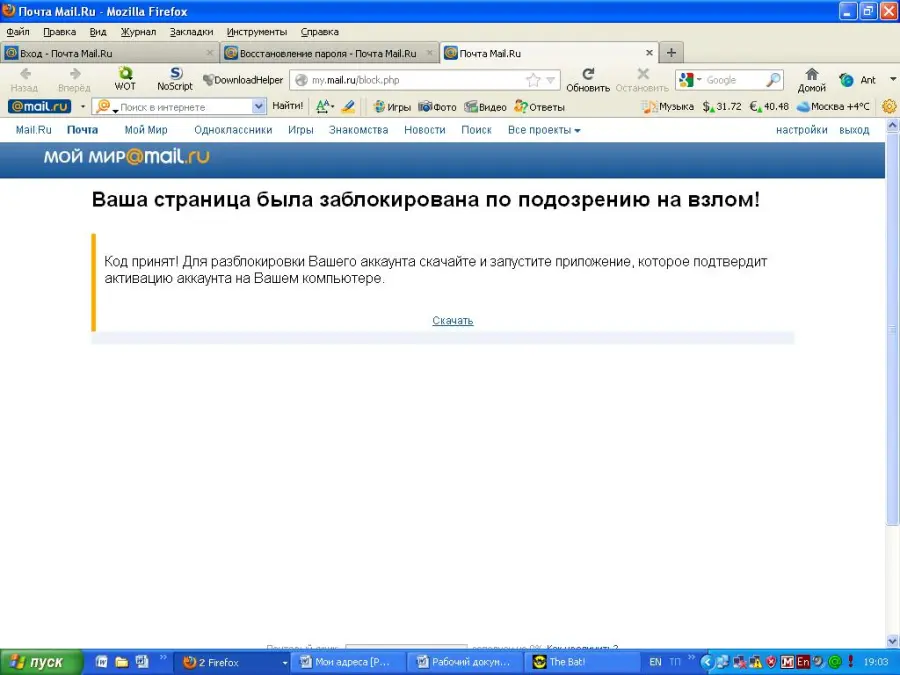Open the Поиск navigation link
This screenshot has height=675, width=900.
476,130
